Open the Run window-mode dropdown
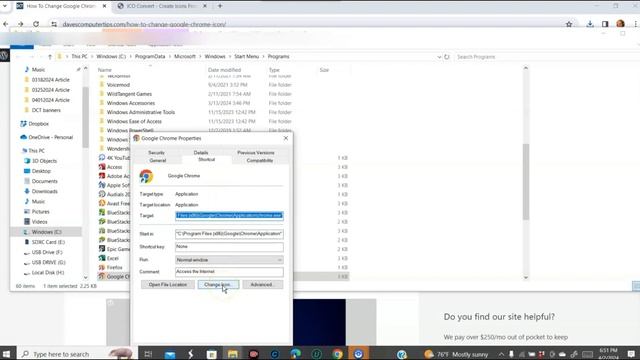 (x=229, y=260)
